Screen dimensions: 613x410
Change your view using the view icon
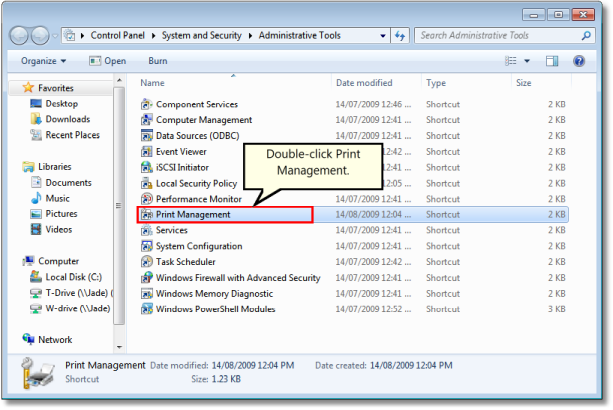pos(511,61)
